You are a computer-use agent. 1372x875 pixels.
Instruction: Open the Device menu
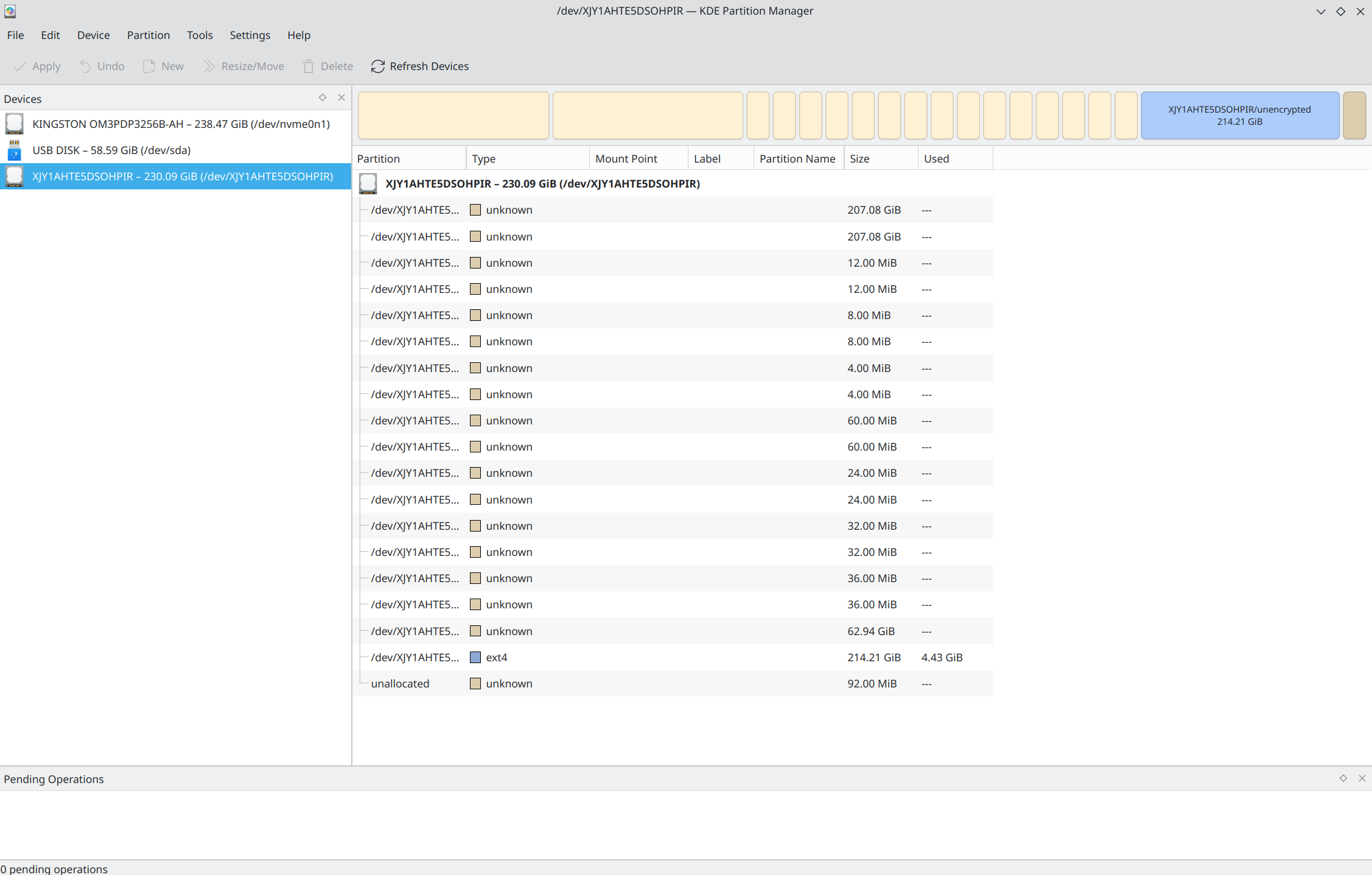93,35
